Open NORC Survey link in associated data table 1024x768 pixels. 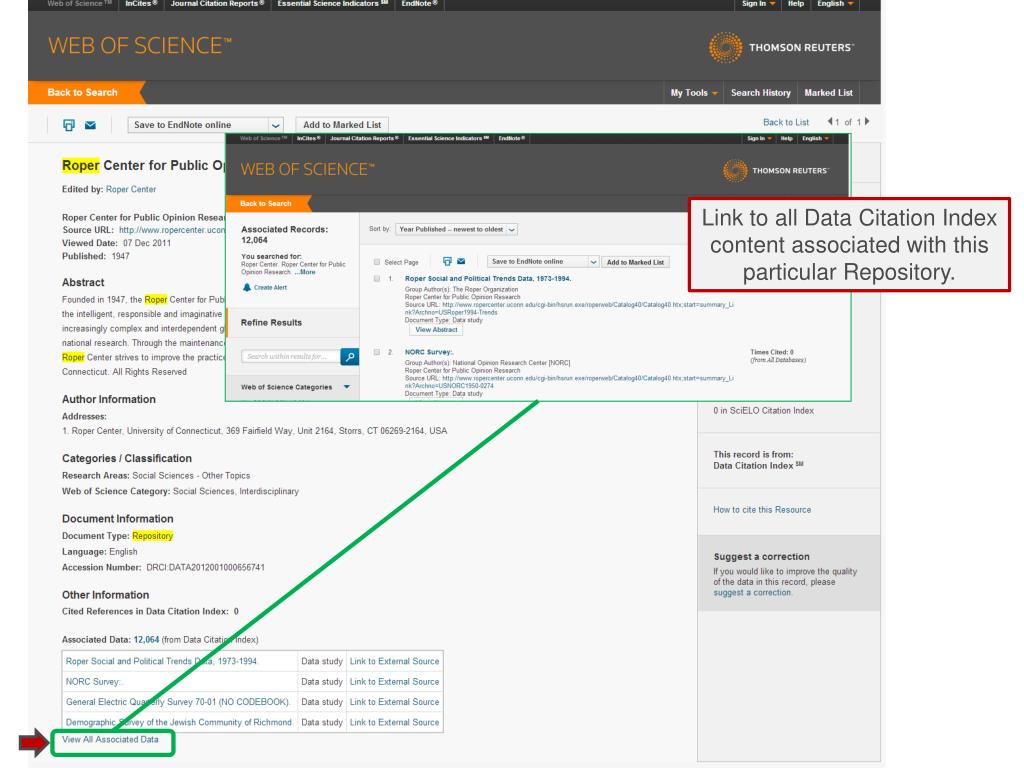pos(93,681)
